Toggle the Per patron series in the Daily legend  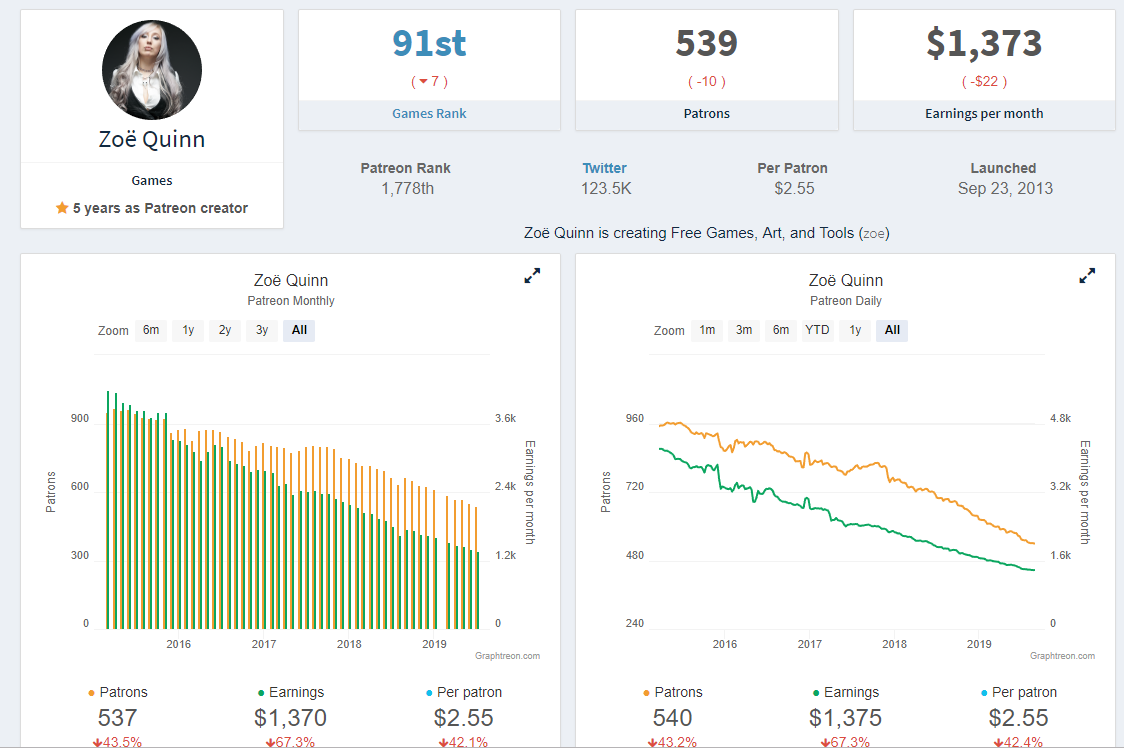click(x=1019, y=692)
